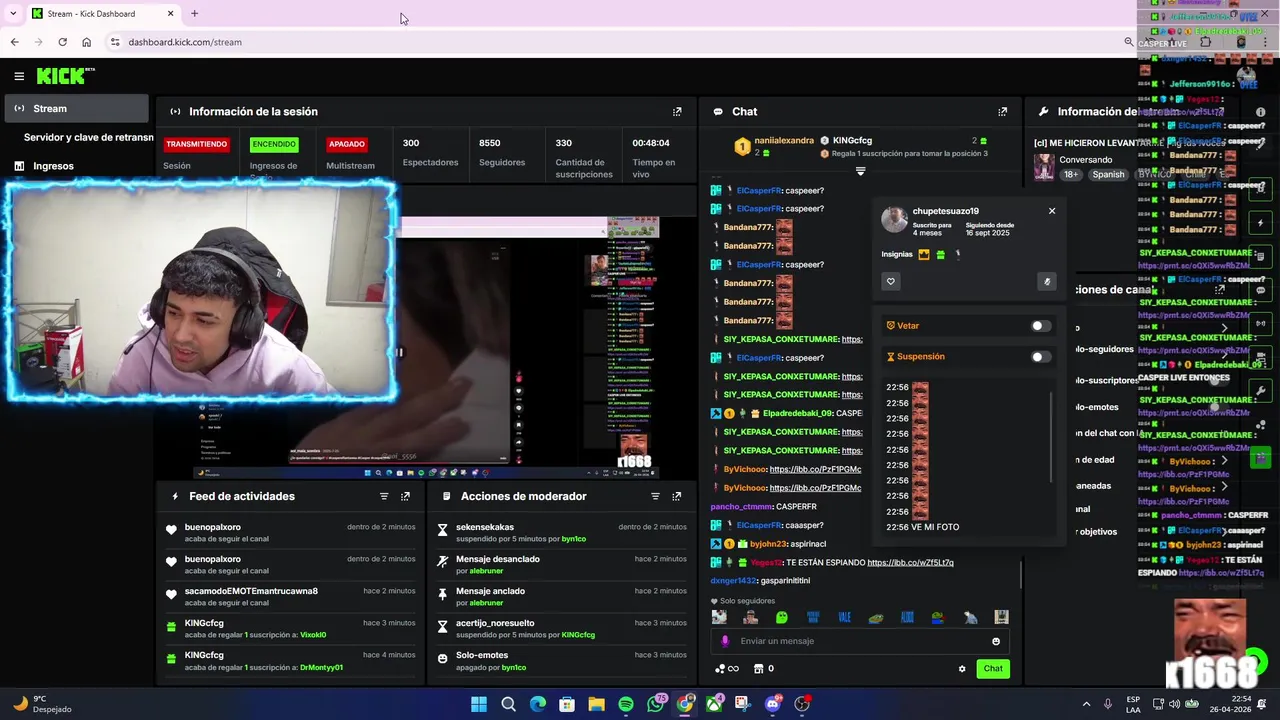This screenshot has width=1280, height=720.
Task: Pop out the Información de la sesión panel
Action: (x=677, y=112)
